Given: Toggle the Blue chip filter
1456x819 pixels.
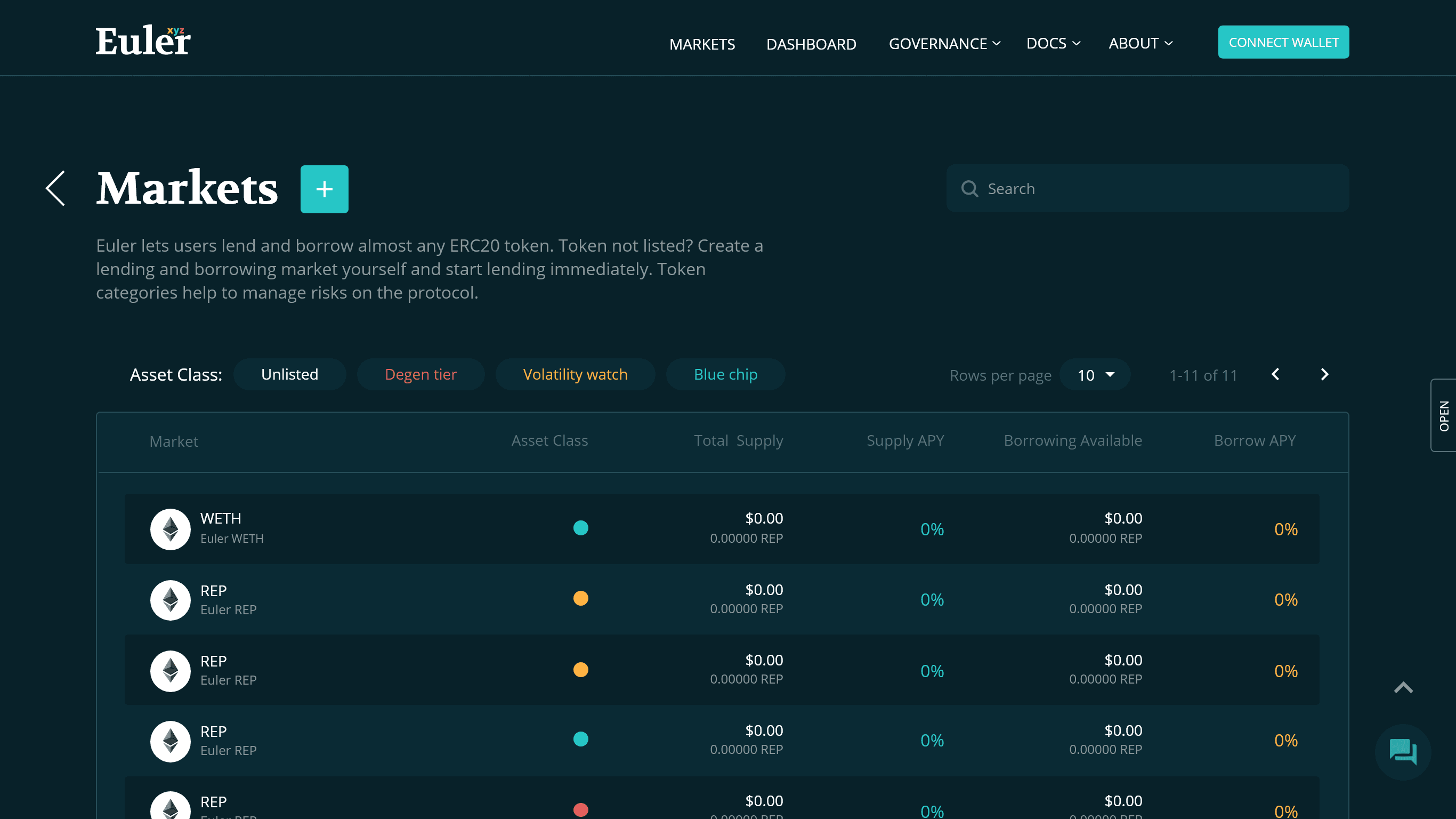Looking at the screenshot, I should 725,374.
